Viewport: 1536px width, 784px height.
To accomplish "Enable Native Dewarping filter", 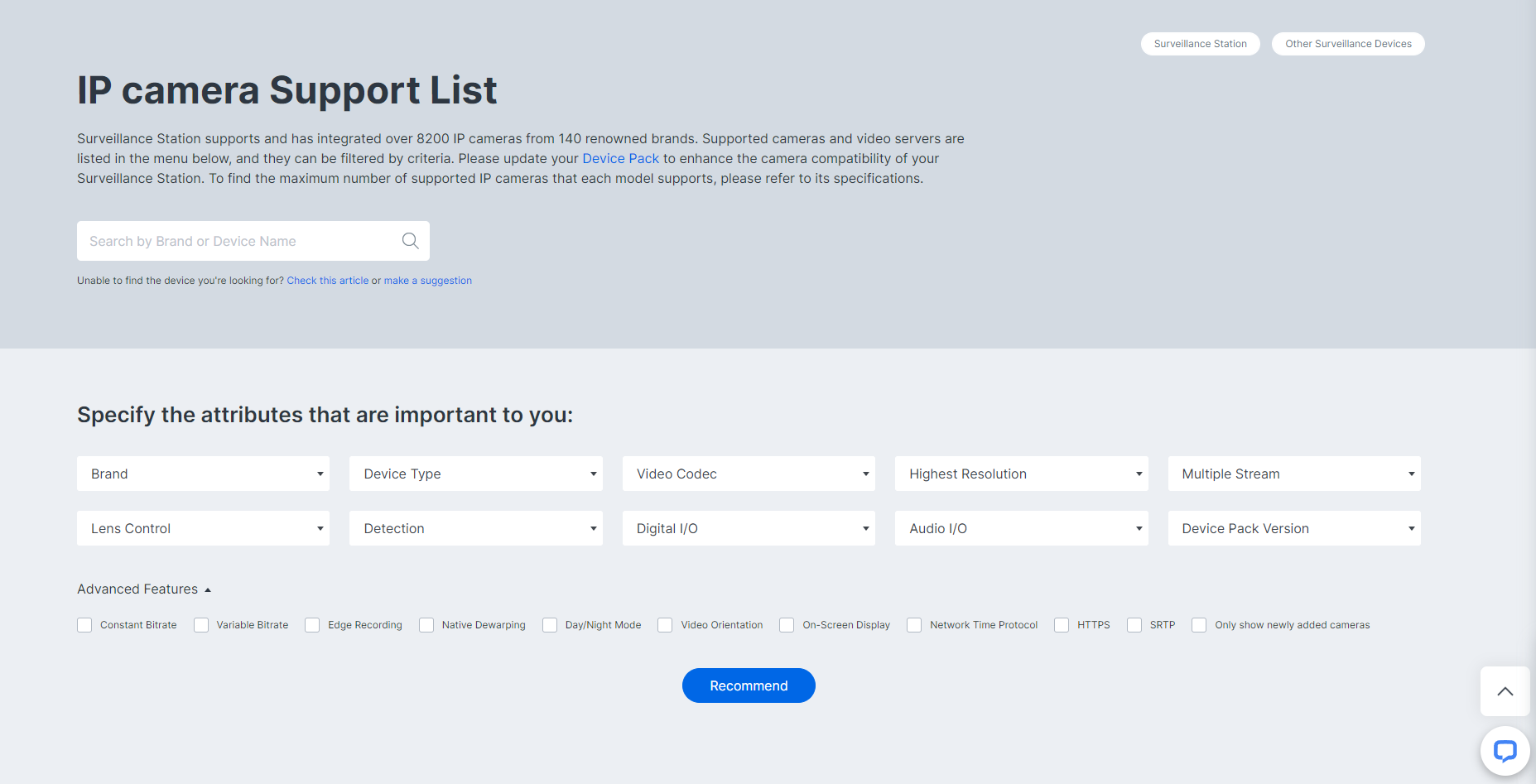I will (x=426, y=625).
